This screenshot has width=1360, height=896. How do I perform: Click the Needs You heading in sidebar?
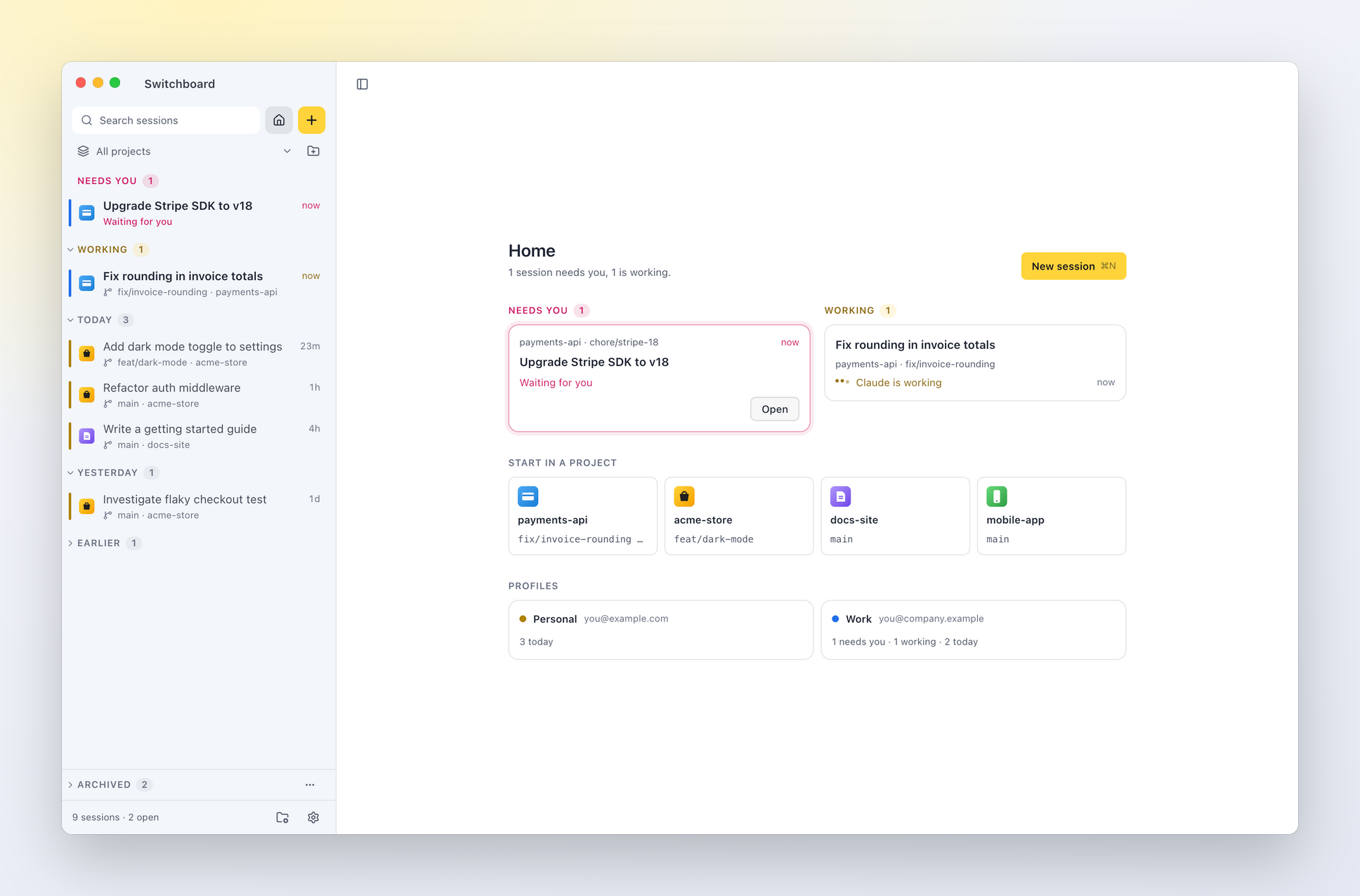107,180
